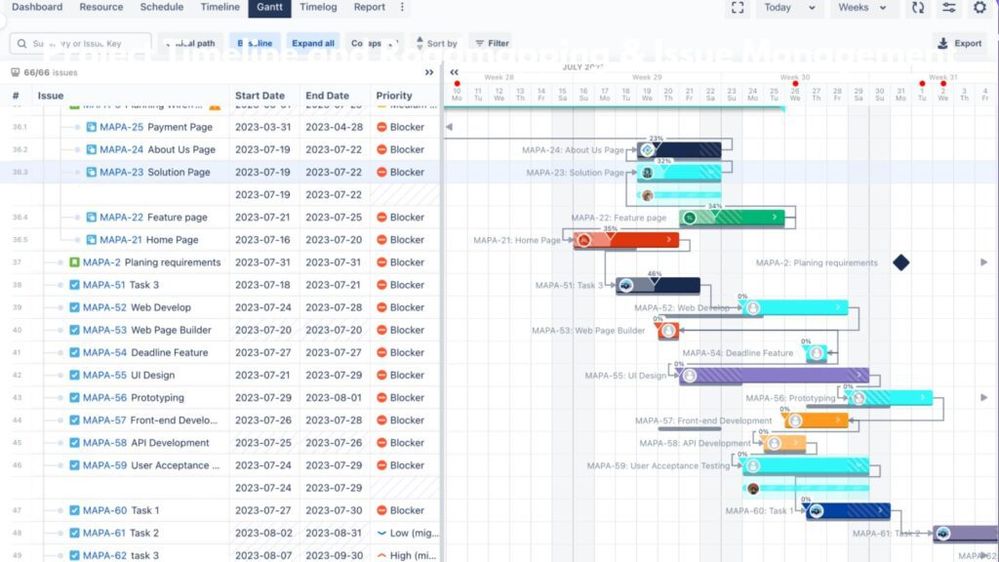Click the MAPA-57 task checkbox icon

(75, 421)
